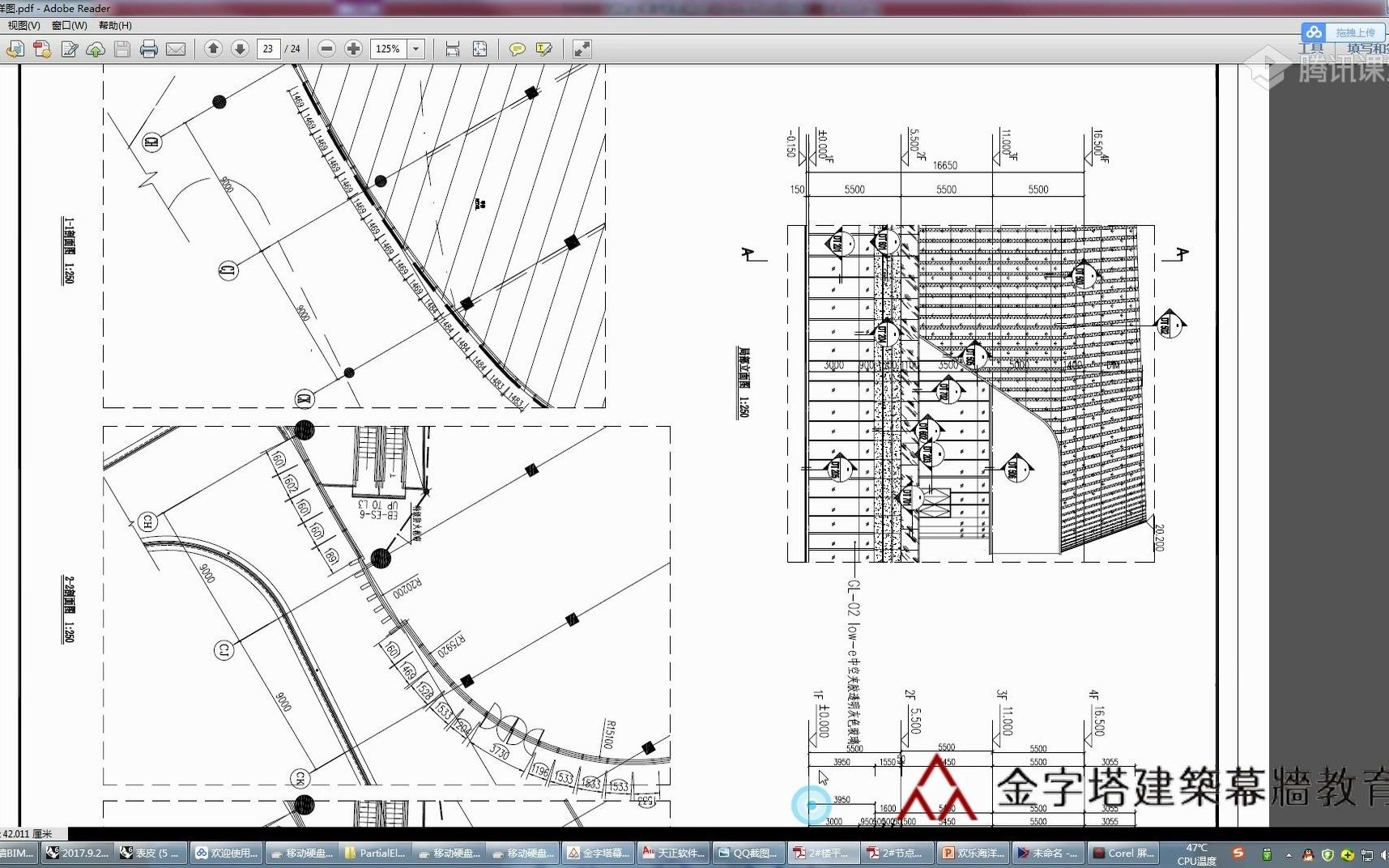Click the cloud upload icon in toolbar

tap(96, 49)
